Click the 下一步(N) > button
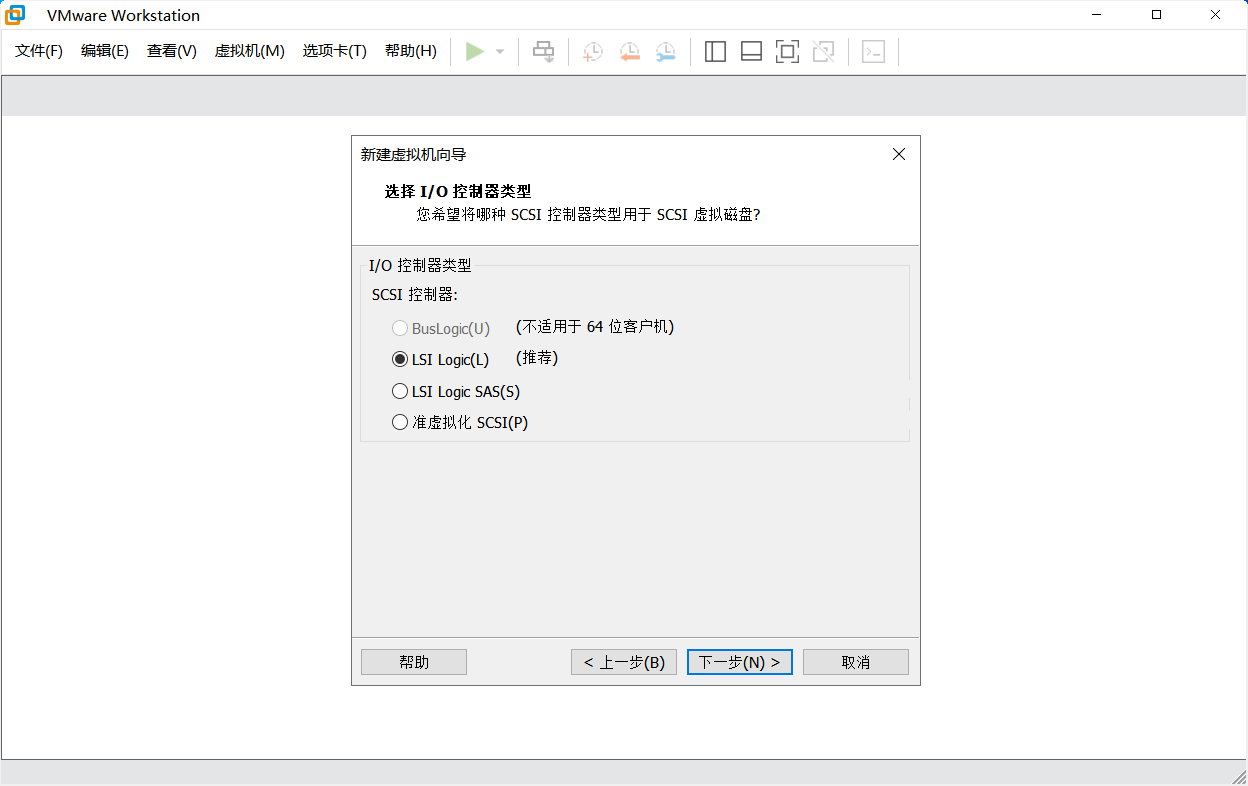This screenshot has height=786, width=1248. [x=739, y=662]
